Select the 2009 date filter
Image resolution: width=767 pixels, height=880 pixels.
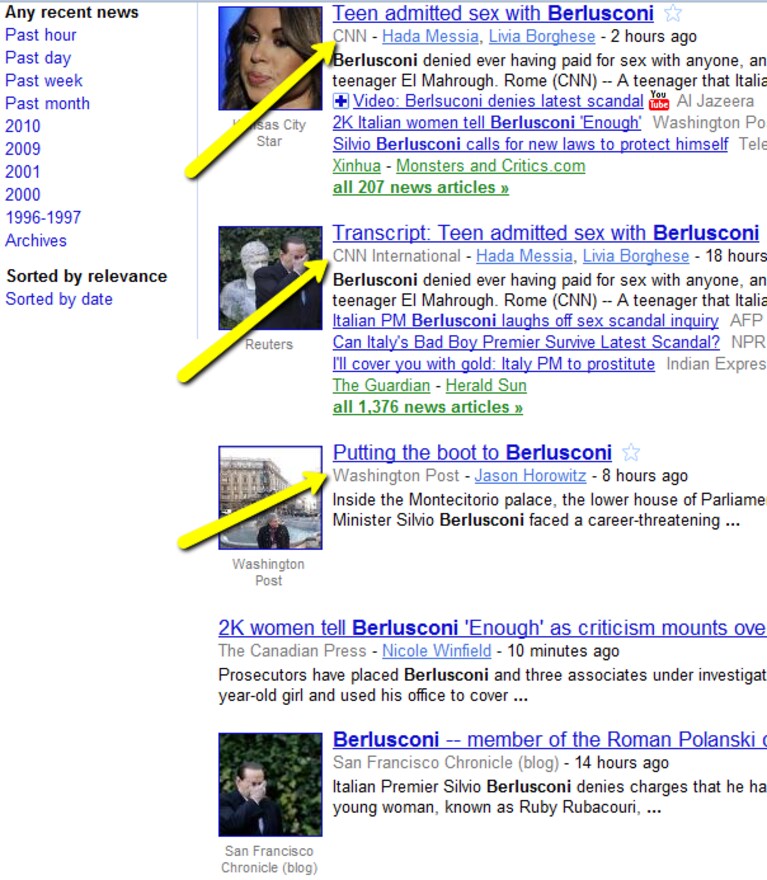(22, 149)
